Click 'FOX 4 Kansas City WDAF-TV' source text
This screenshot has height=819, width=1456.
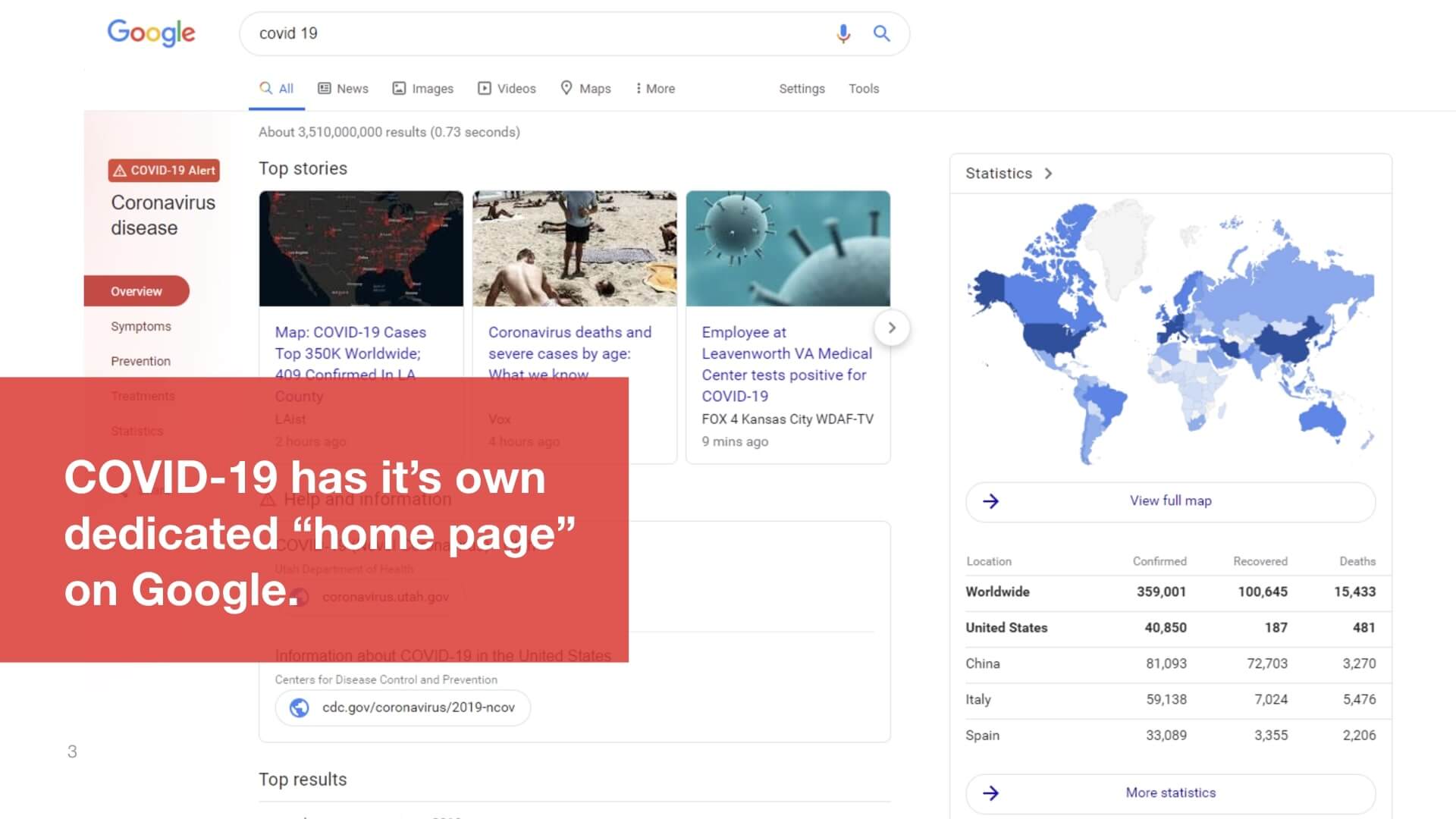787,419
